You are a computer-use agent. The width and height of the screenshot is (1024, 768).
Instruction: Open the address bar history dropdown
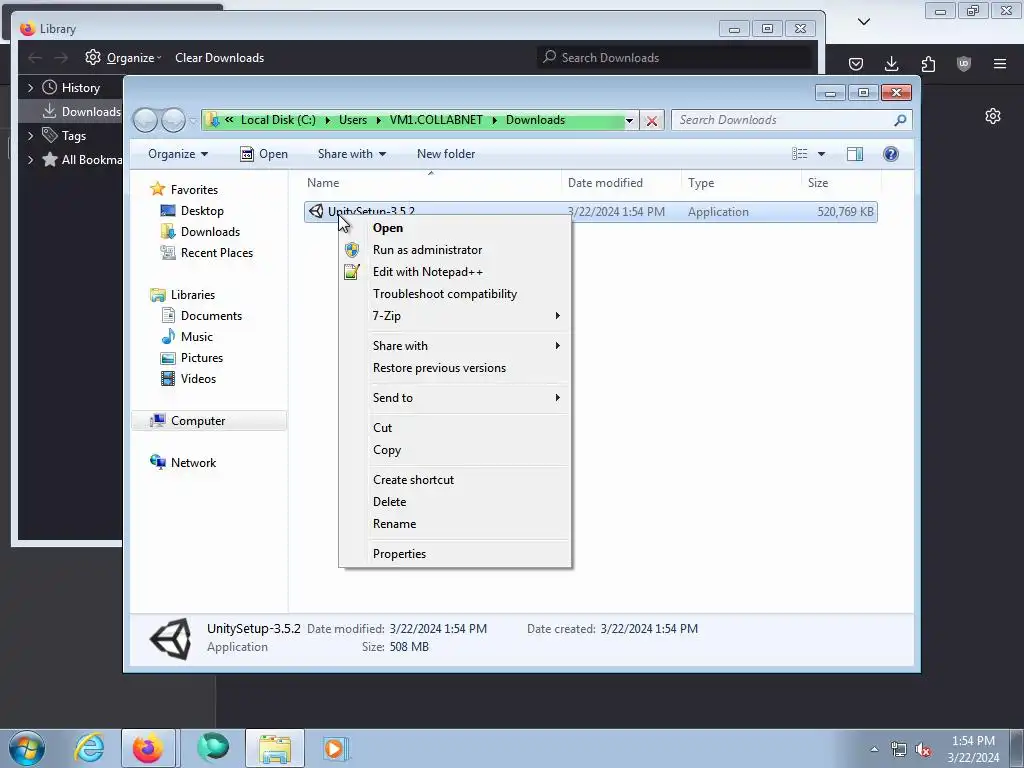point(630,120)
